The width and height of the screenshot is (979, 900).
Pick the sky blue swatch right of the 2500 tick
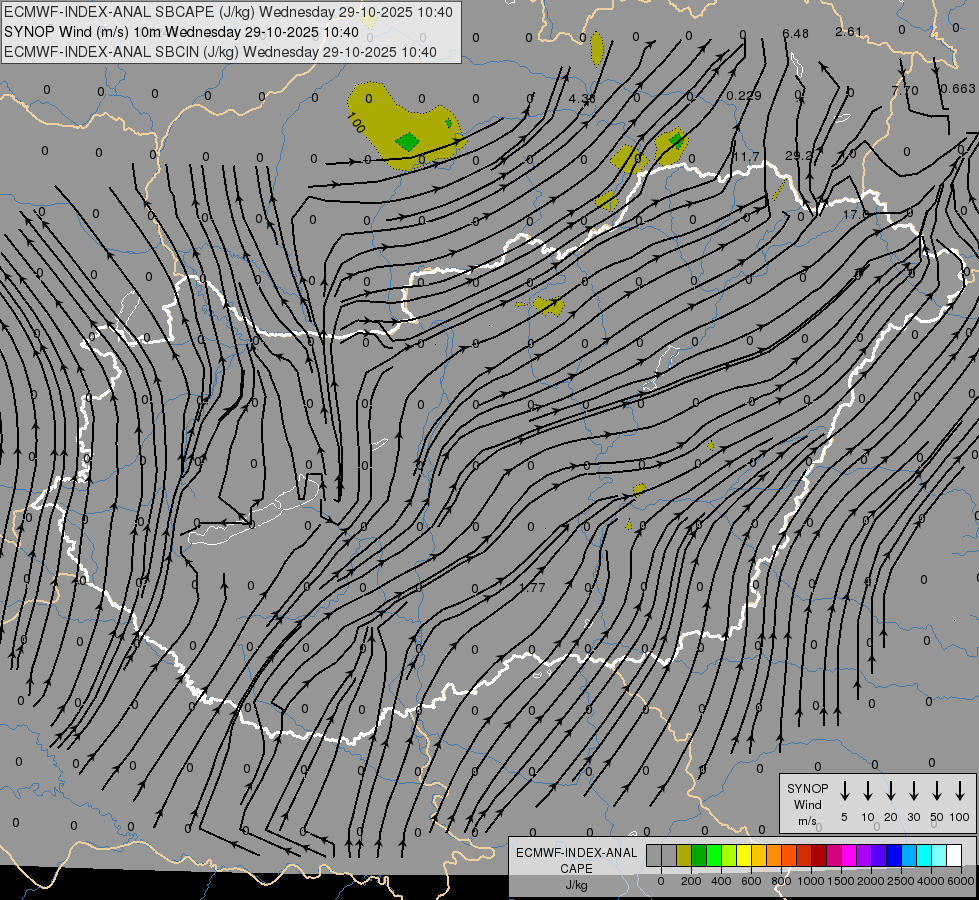(x=908, y=855)
